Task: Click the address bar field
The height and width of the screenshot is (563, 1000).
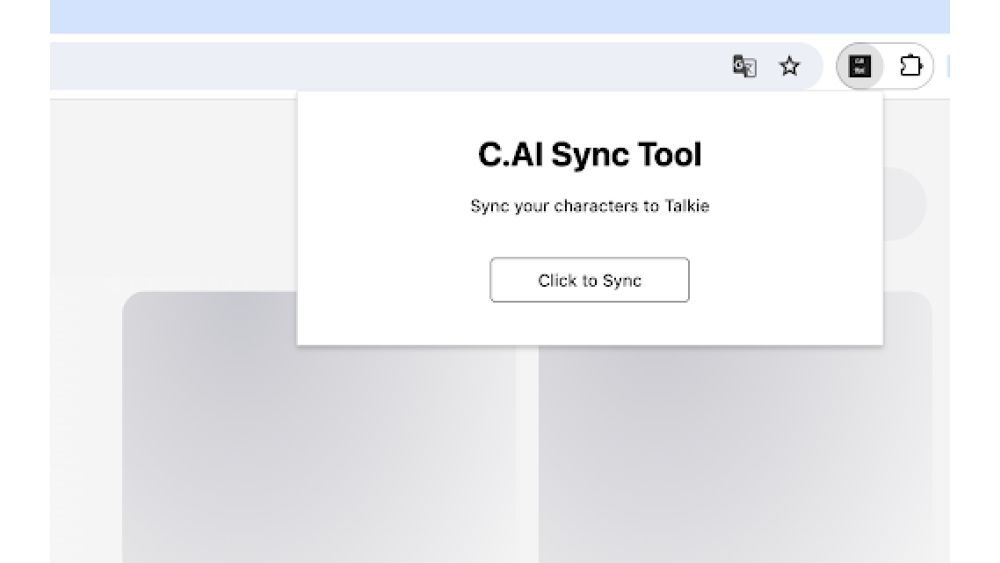Action: pyautogui.click(x=436, y=66)
